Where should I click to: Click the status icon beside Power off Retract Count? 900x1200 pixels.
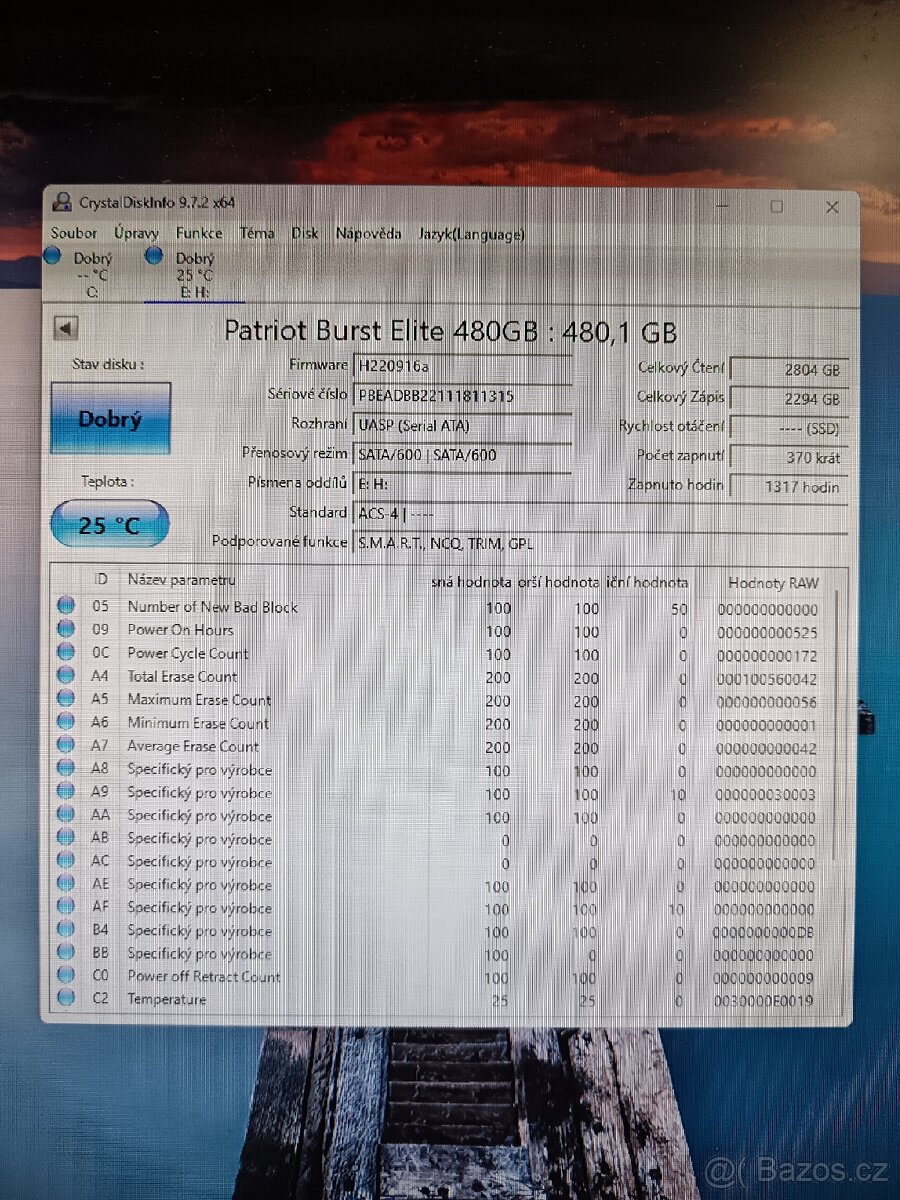pyautogui.click(x=67, y=977)
